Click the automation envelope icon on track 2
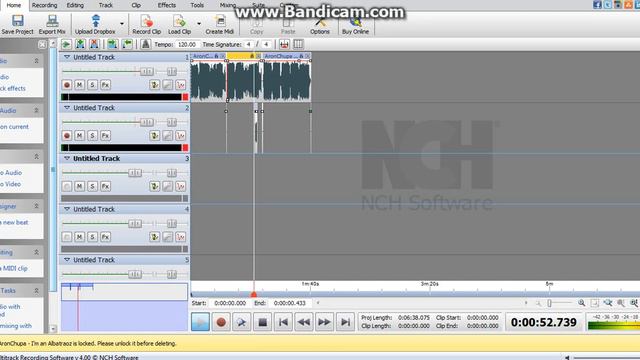This screenshot has height=360, width=640. pos(180,136)
